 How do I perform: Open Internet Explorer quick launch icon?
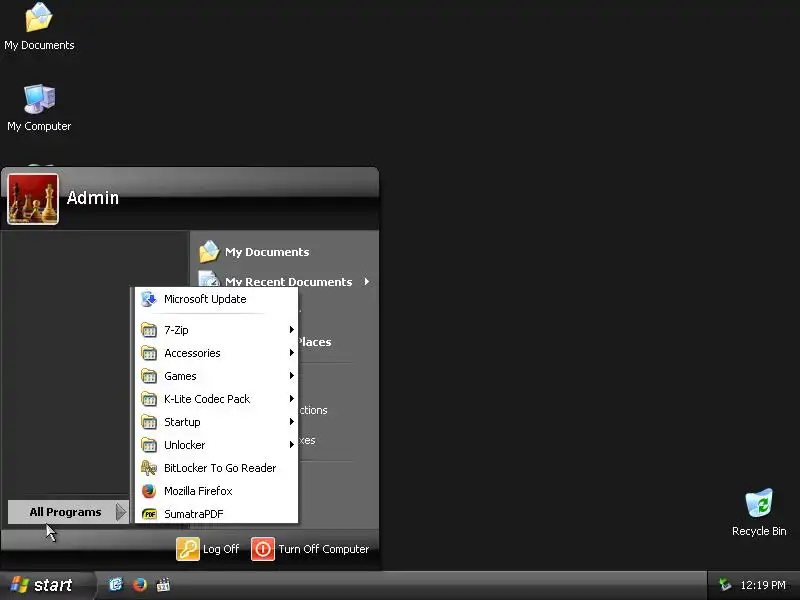point(116,585)
